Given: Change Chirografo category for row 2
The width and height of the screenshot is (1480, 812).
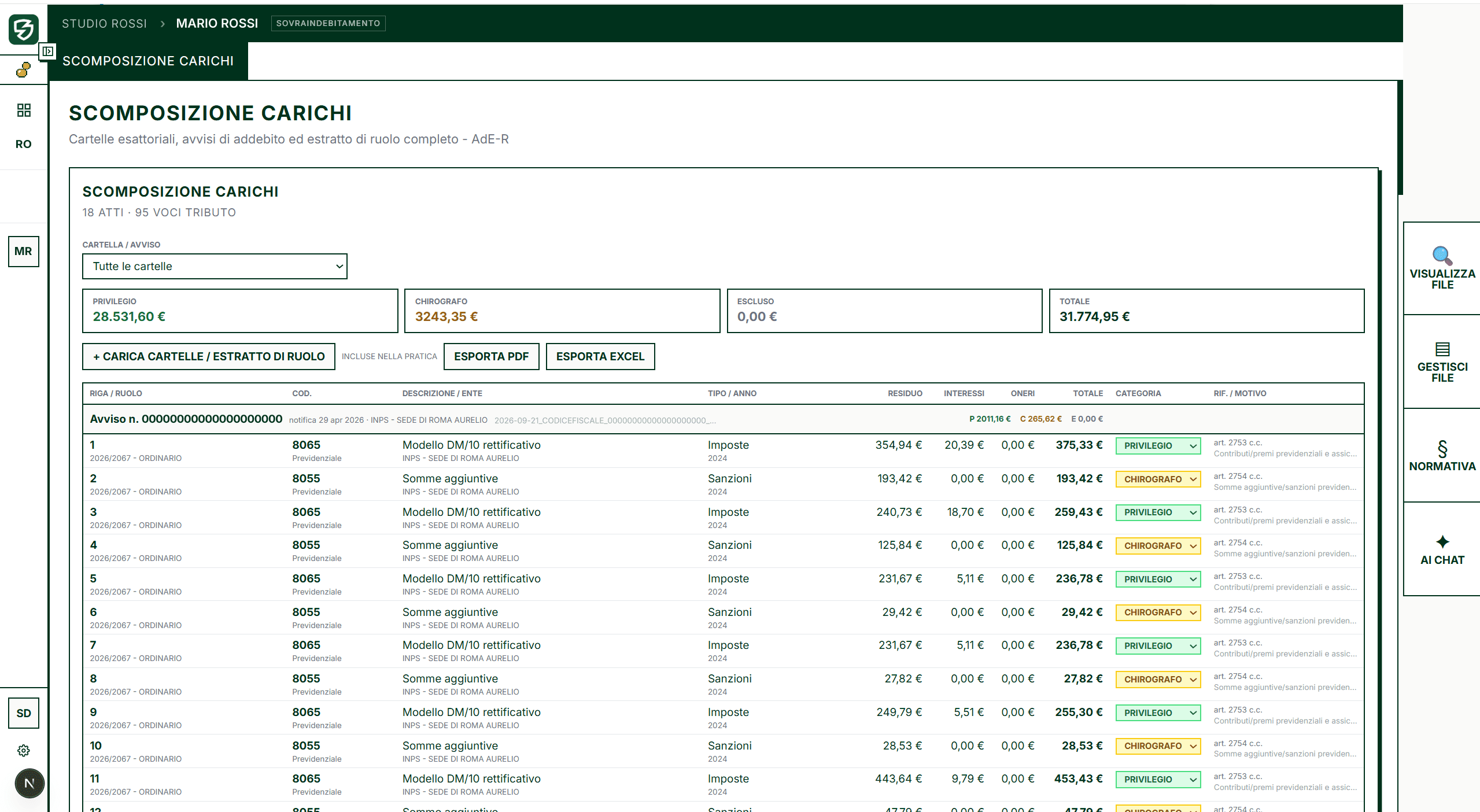Looking at the screenshot, I should [x=1158, y=479].
